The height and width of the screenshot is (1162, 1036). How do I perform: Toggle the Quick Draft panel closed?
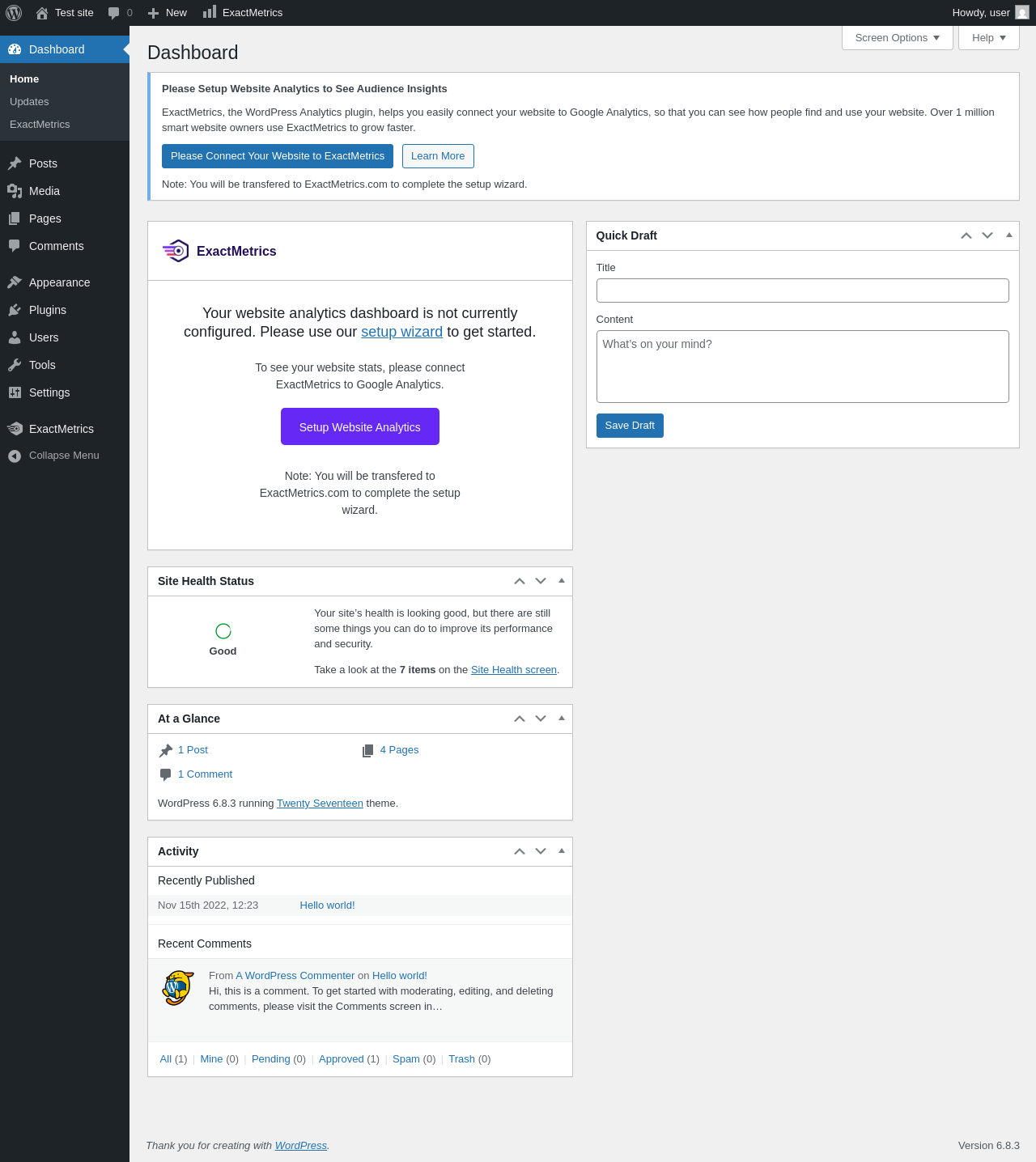[x=1008, y=235]
